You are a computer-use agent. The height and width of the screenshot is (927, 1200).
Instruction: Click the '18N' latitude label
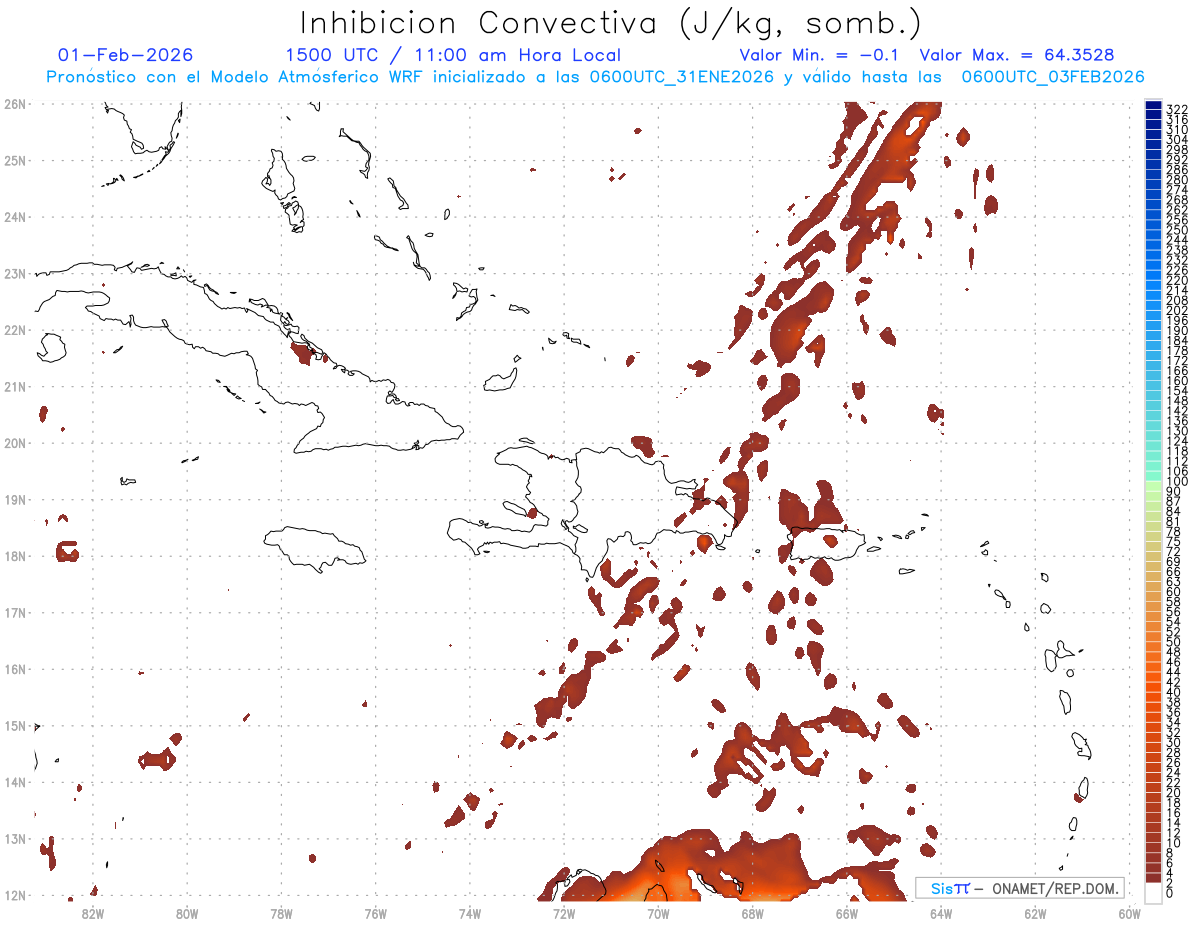[15, 556]
